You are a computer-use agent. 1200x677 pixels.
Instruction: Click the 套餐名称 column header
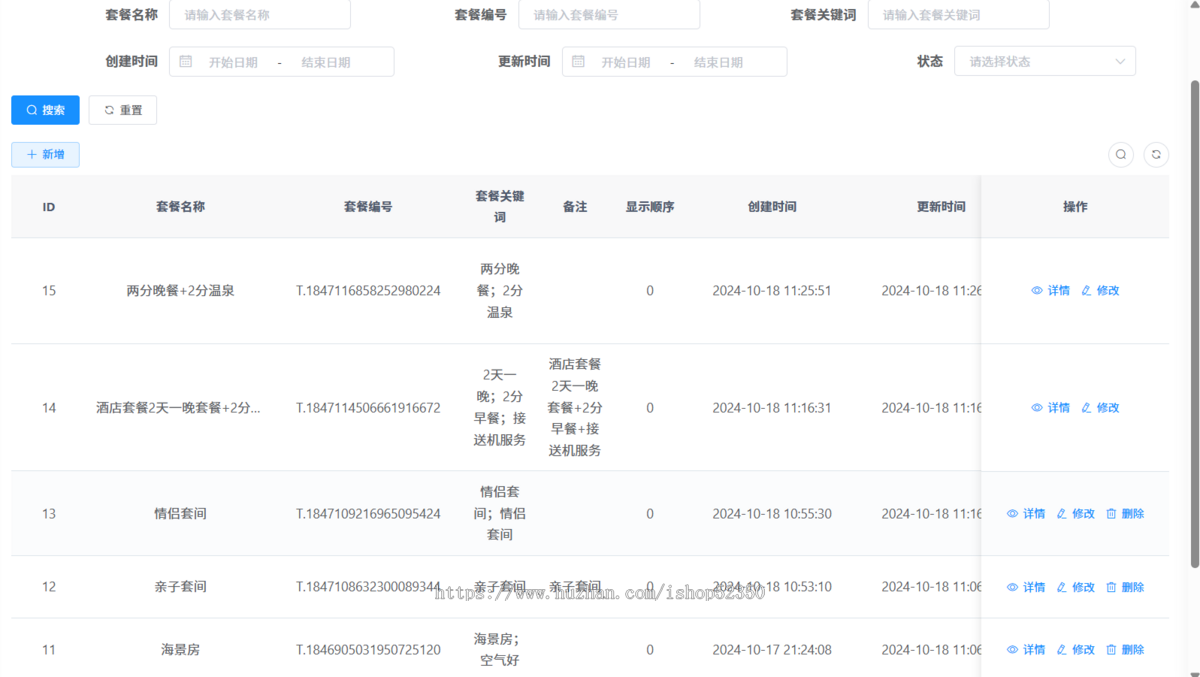(x=180, y=207)
